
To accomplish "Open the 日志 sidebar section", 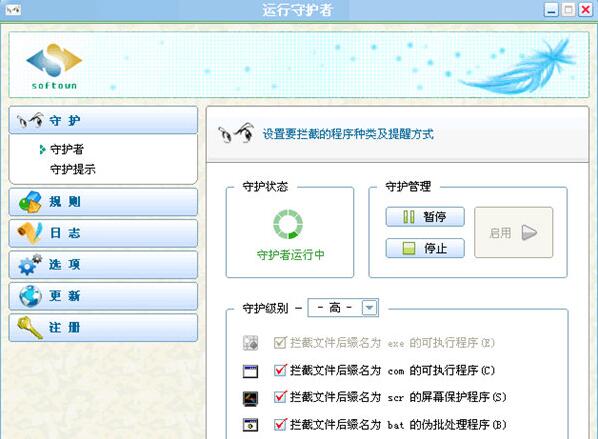I will (x=103, y=233).
